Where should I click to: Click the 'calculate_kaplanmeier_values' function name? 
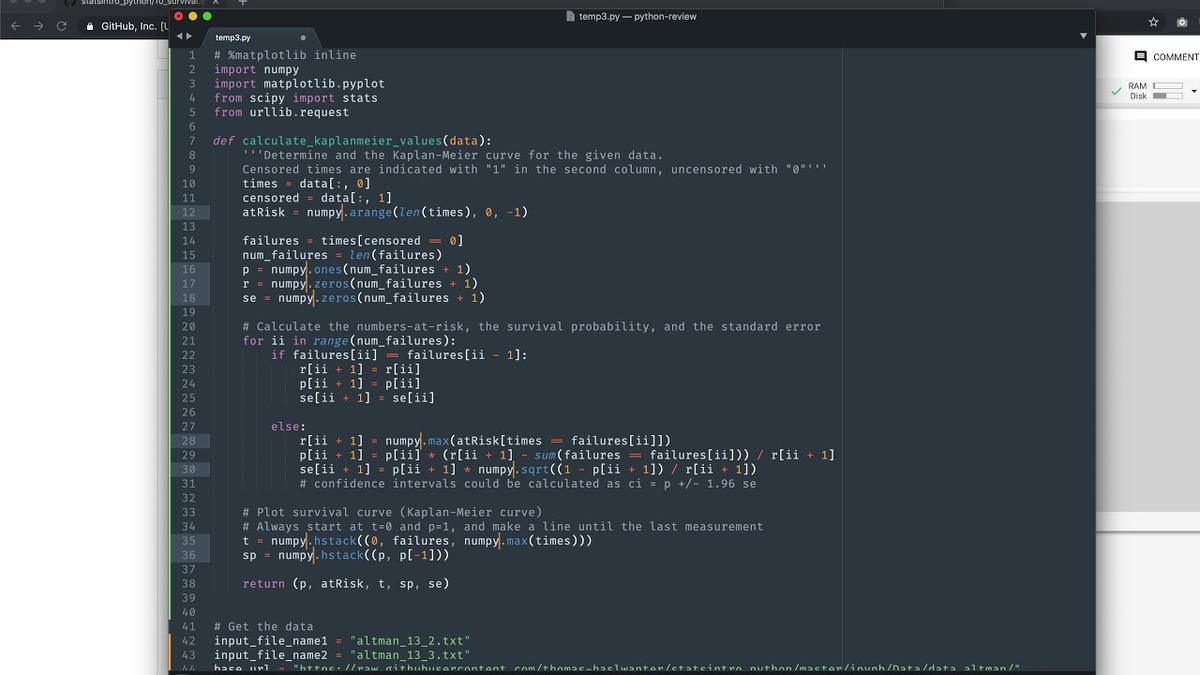tap(342, 141)
